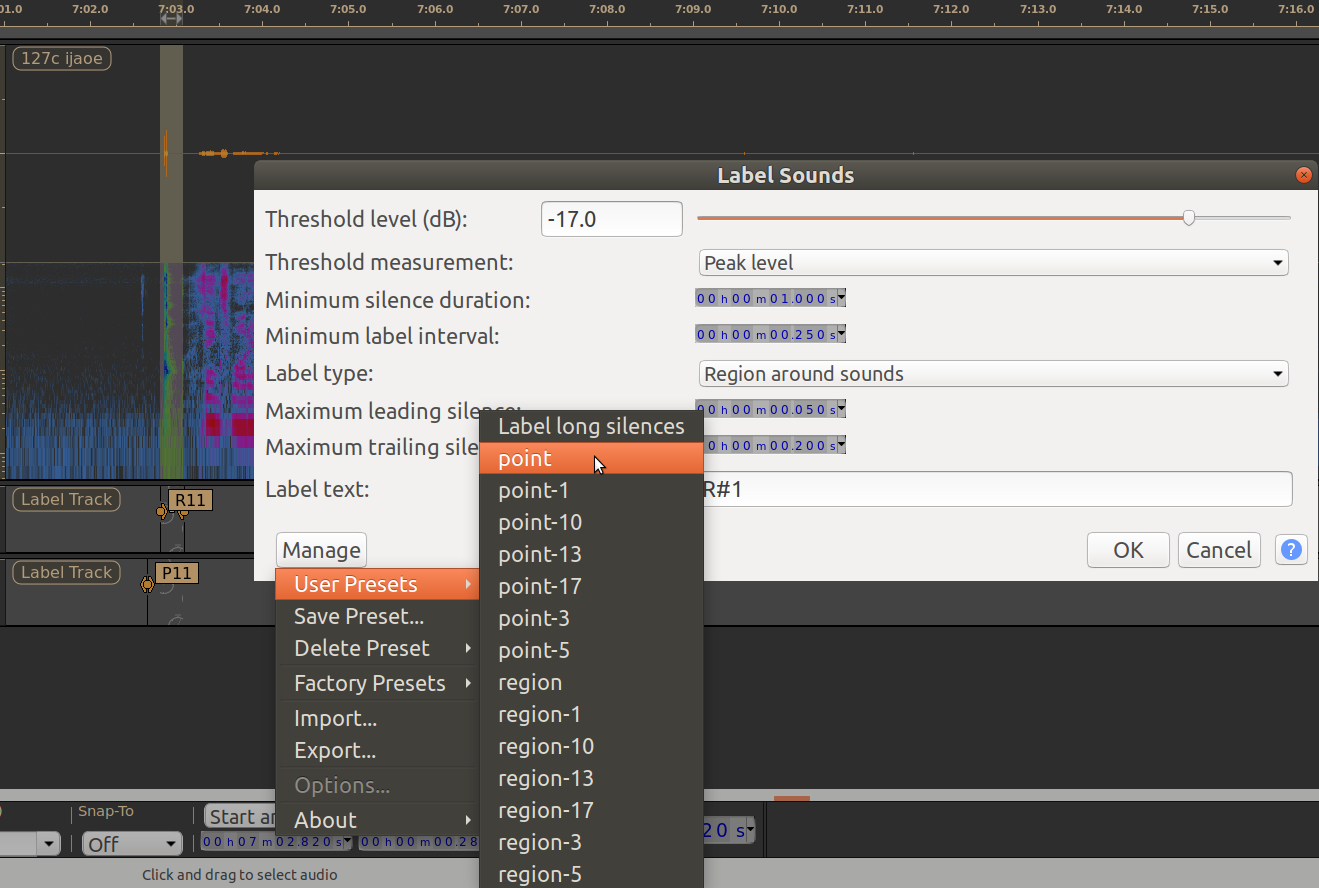The width and height of the screenshot is (1319, 888).
Task: Click the R11 label's circular drag handle
Action: pos(162,511)
